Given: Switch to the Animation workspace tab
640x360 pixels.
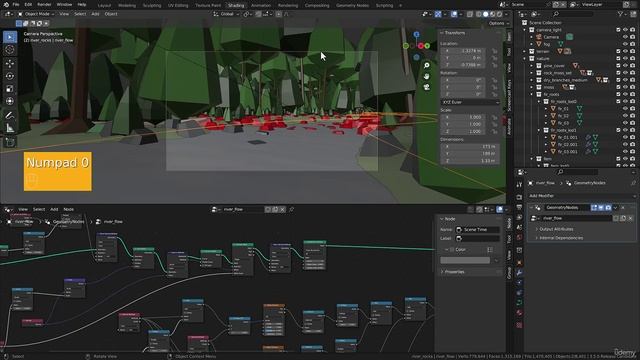Looking at the screenshot, I should [260, 5].
